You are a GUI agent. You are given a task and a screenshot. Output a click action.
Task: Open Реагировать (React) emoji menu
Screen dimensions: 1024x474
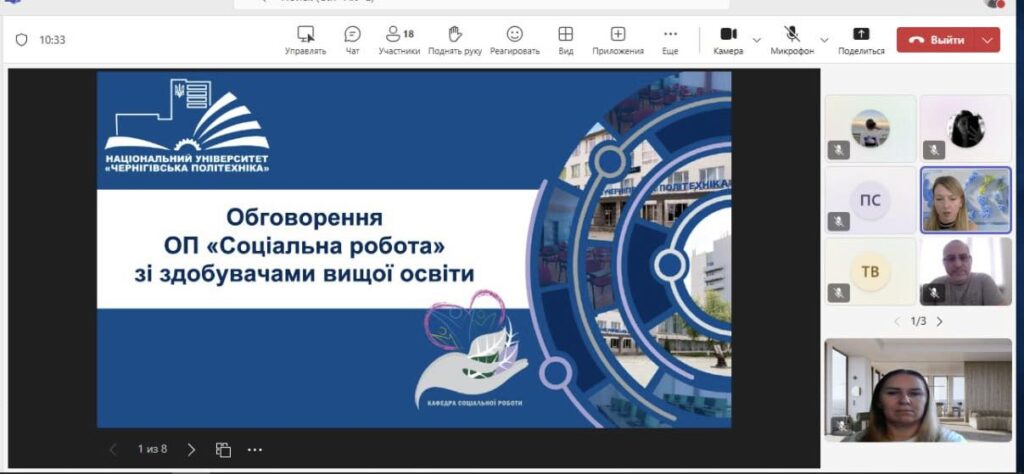[x=514, y=35]
